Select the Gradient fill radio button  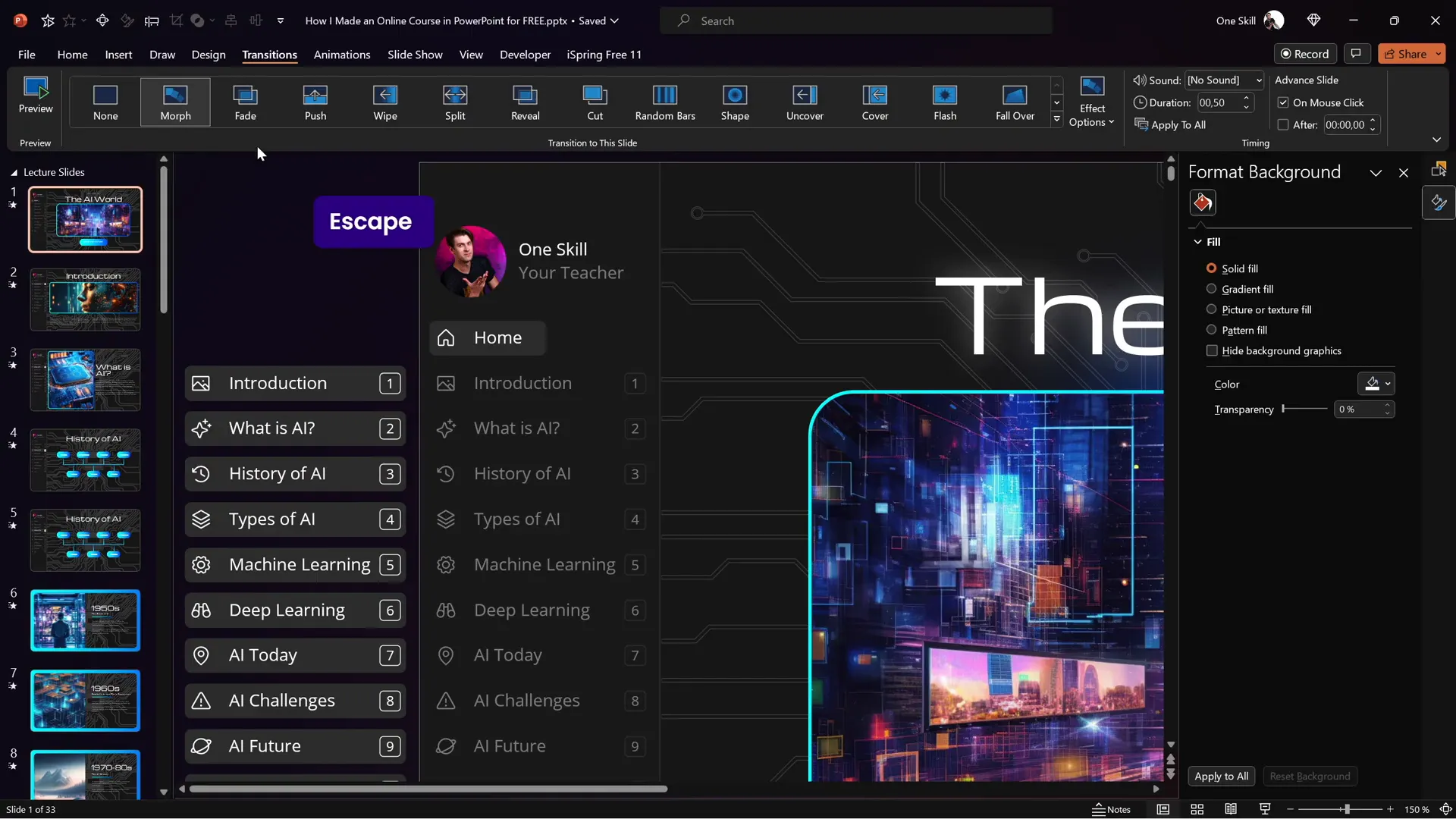pyautogui.click(x=1211, y=289)
